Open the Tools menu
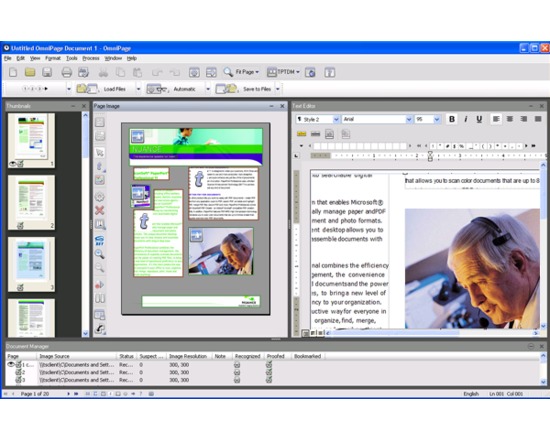Viewport: 550px width, 440px height. point(72,58)
